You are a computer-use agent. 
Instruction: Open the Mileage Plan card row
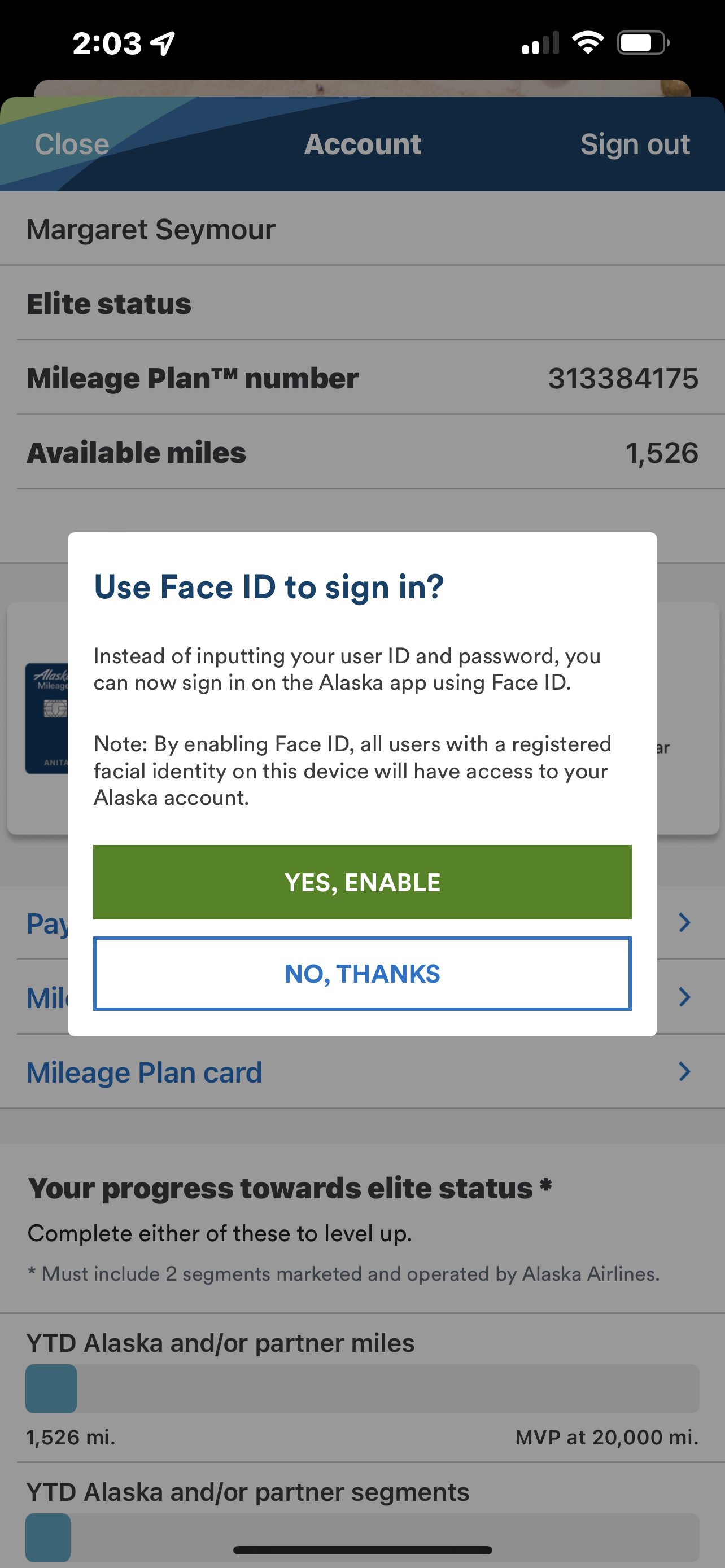click(x=362, y=1071)
